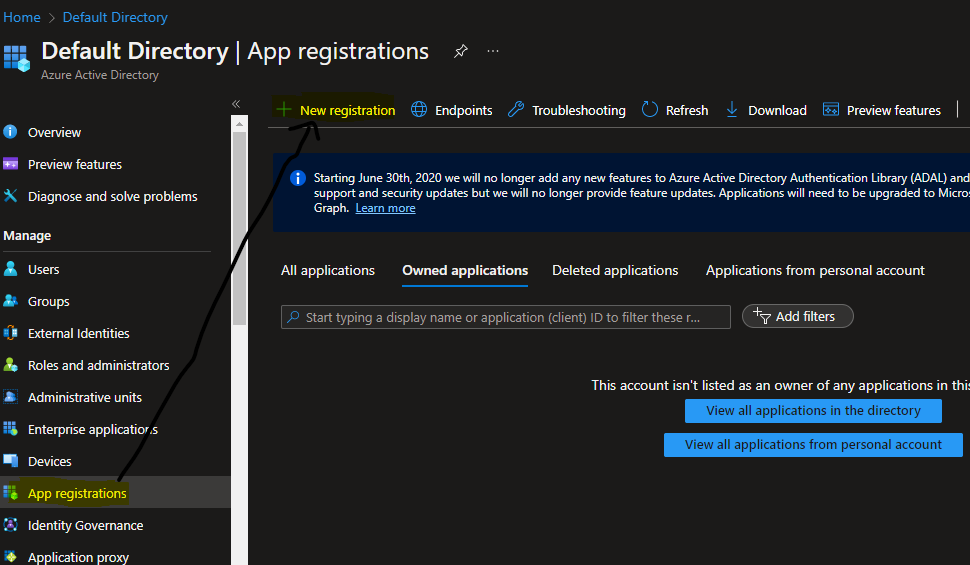Click the Learn more link in banner
Image resolution: width=970 pixels, height=565 pixels.
click(x=385, y=208)
